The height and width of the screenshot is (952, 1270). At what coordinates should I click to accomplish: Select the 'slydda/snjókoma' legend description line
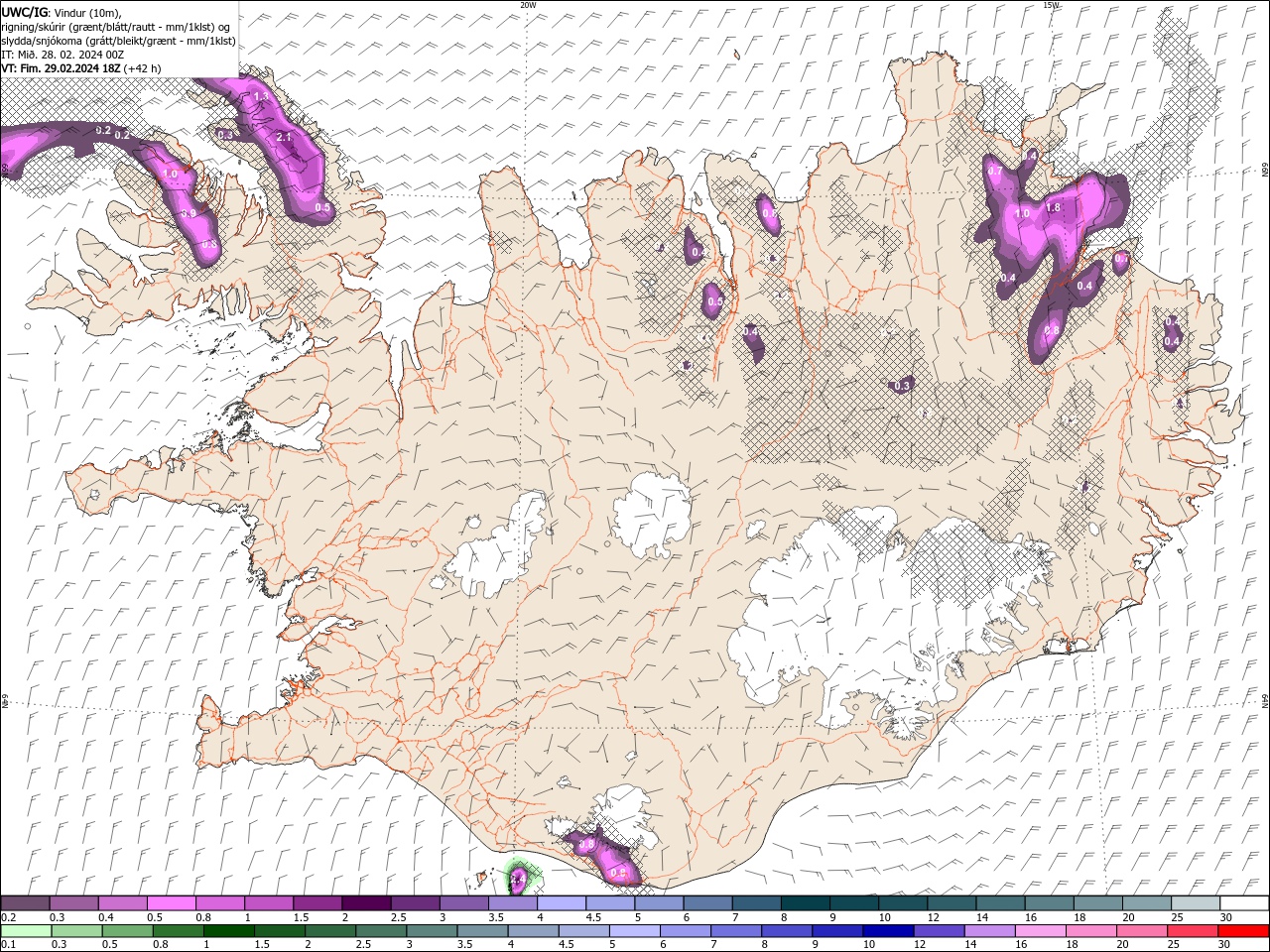click(x=118, y=41)
